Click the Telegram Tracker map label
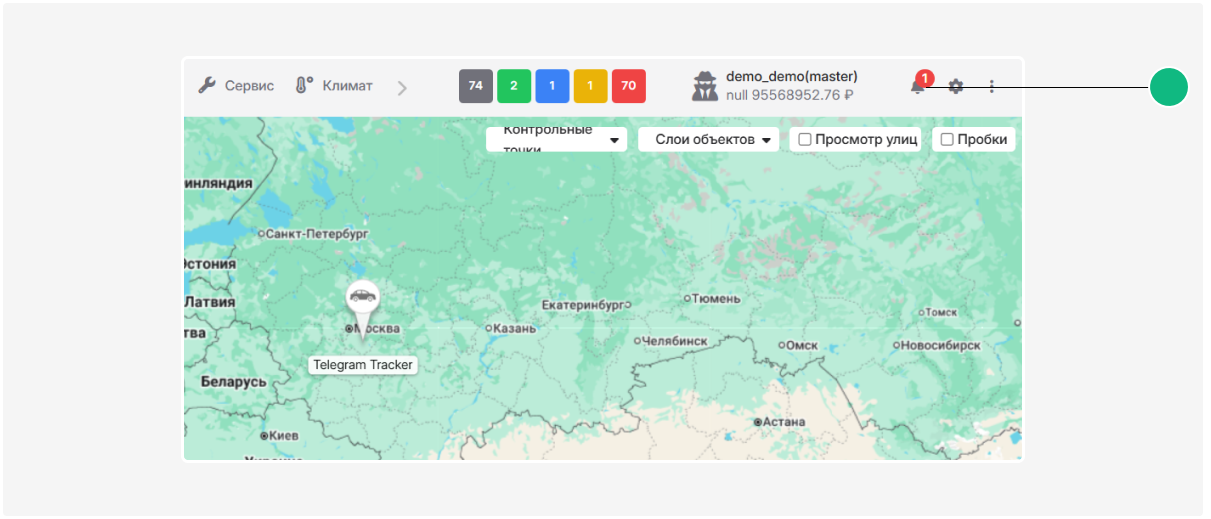The image size is (1211, 519). tap(363, 365)
